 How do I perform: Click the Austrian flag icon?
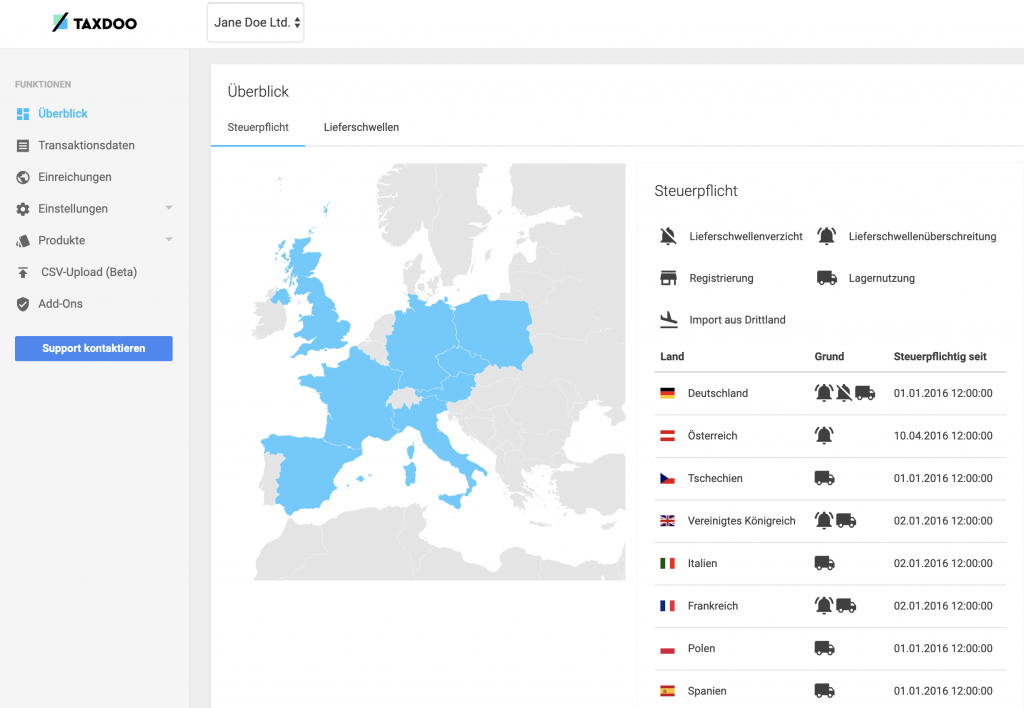(x=667, y=436)
